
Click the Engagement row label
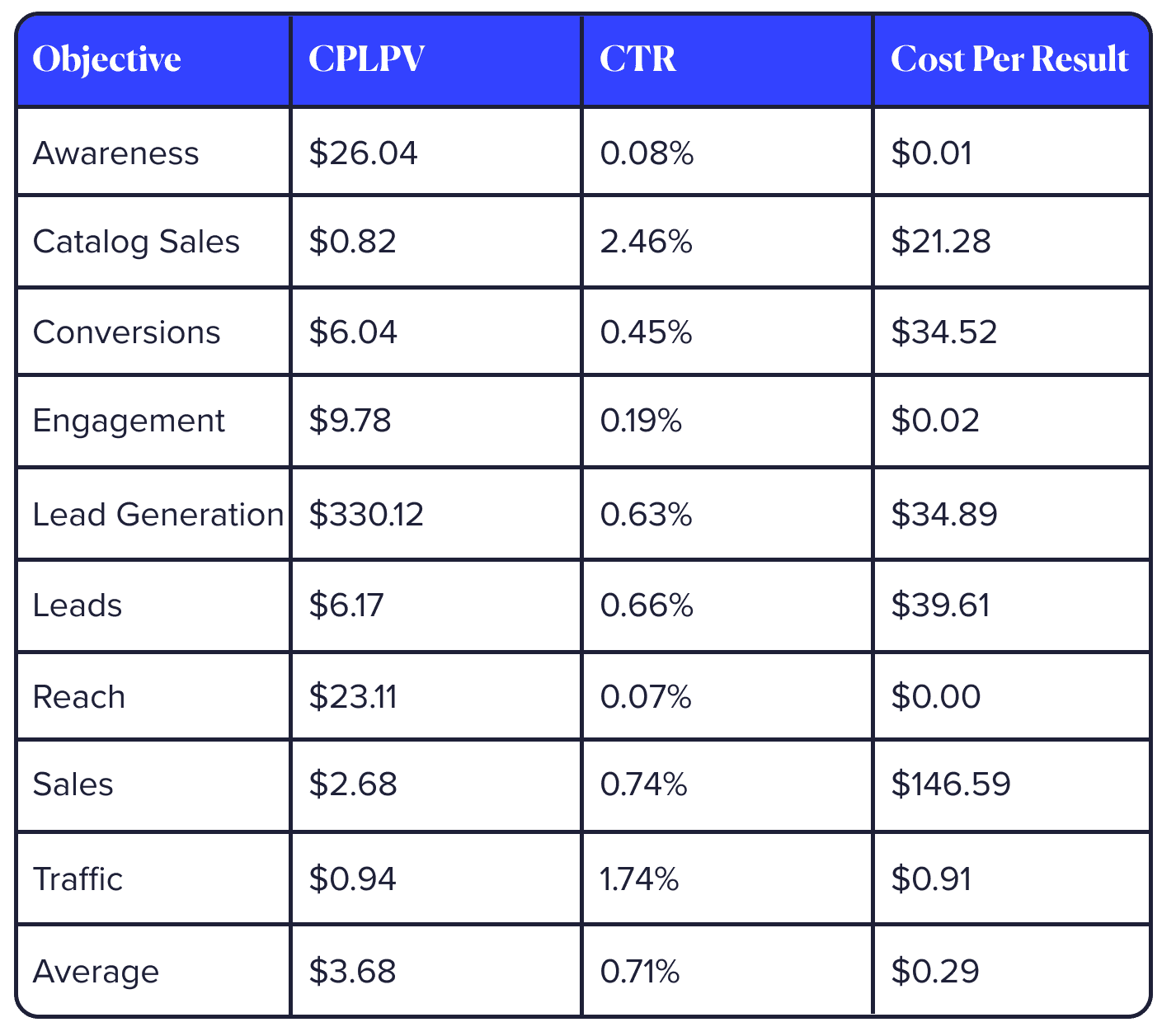coord(129,421)
